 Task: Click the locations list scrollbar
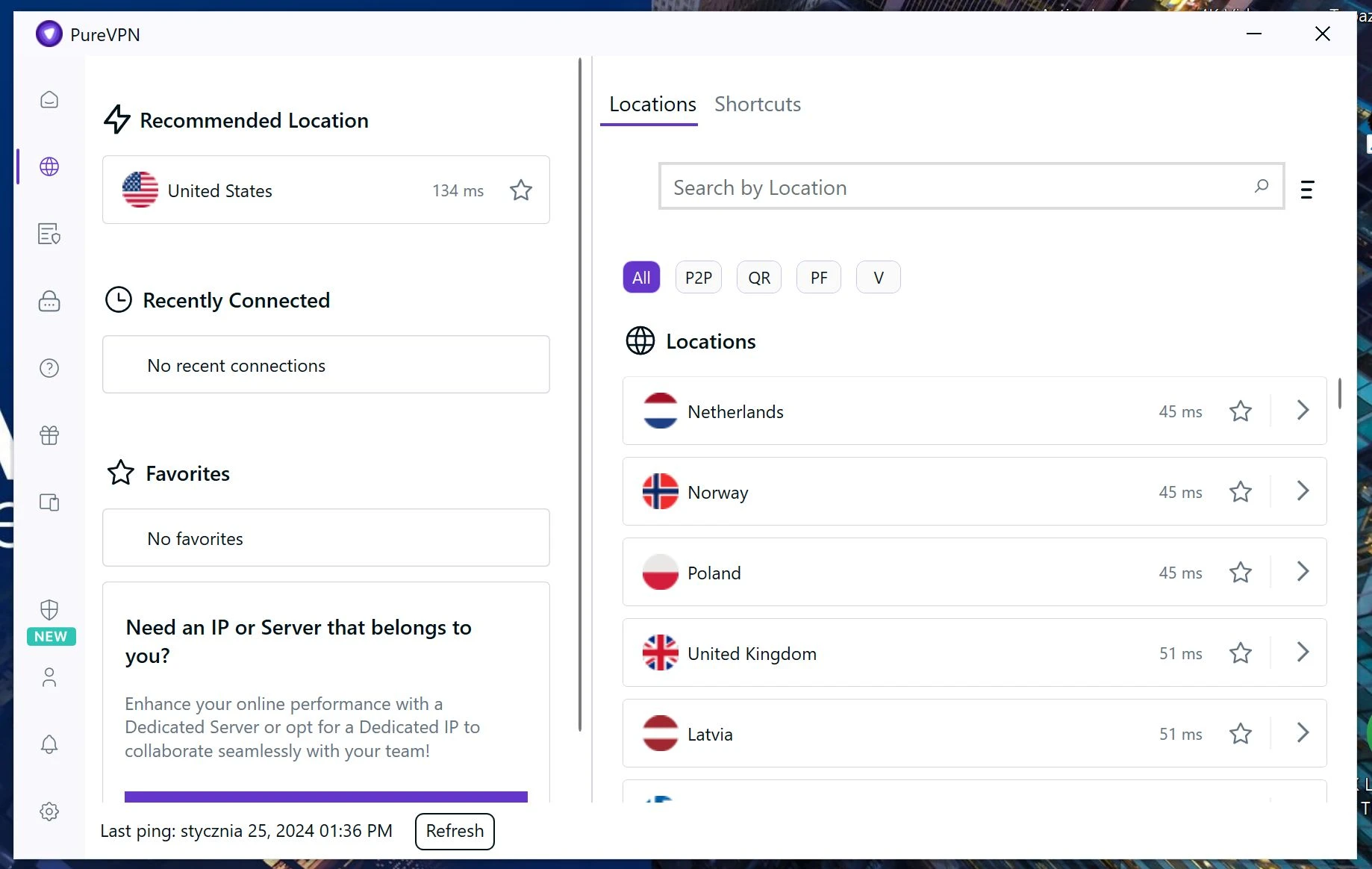pos(1340,393)
